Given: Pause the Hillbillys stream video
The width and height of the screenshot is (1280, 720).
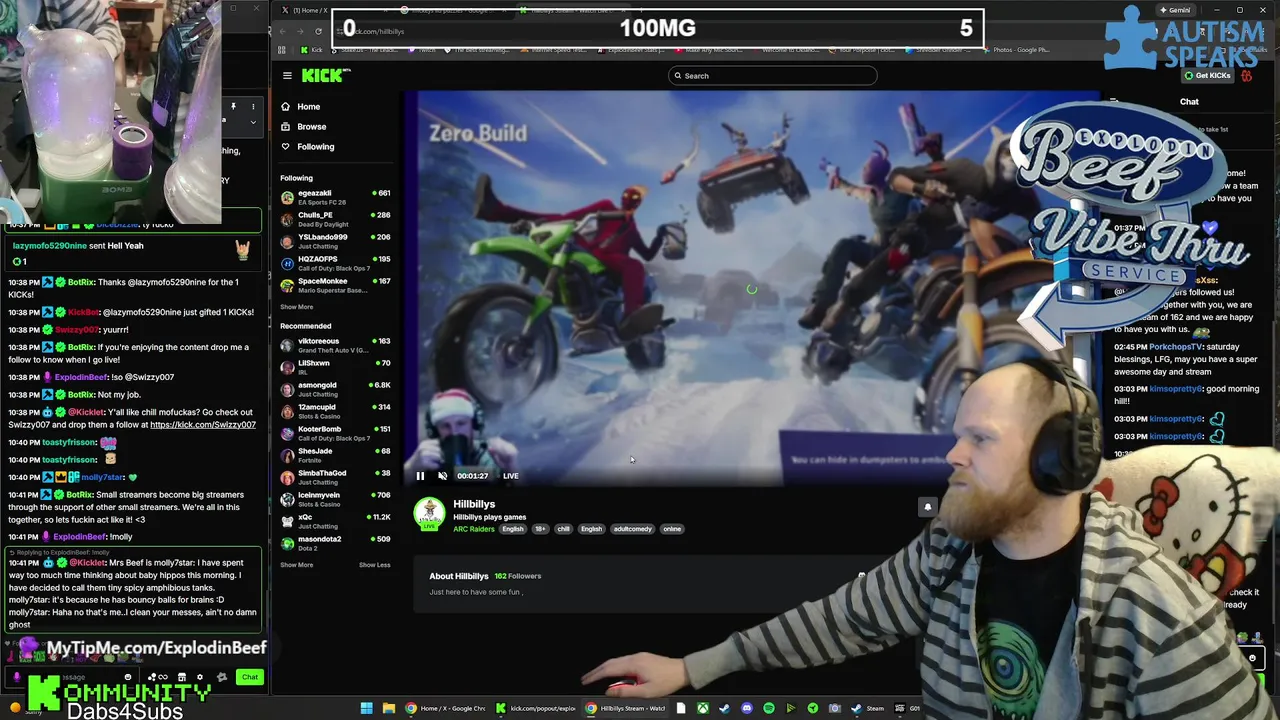Looking at the screenshot, I should pos(420,476).
